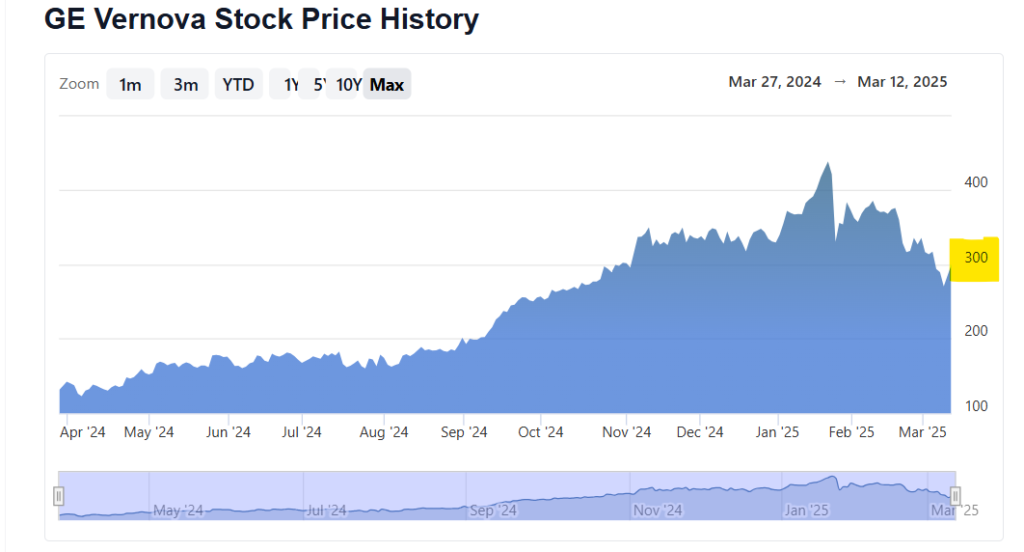Click the Zoom label

(79, 84)
